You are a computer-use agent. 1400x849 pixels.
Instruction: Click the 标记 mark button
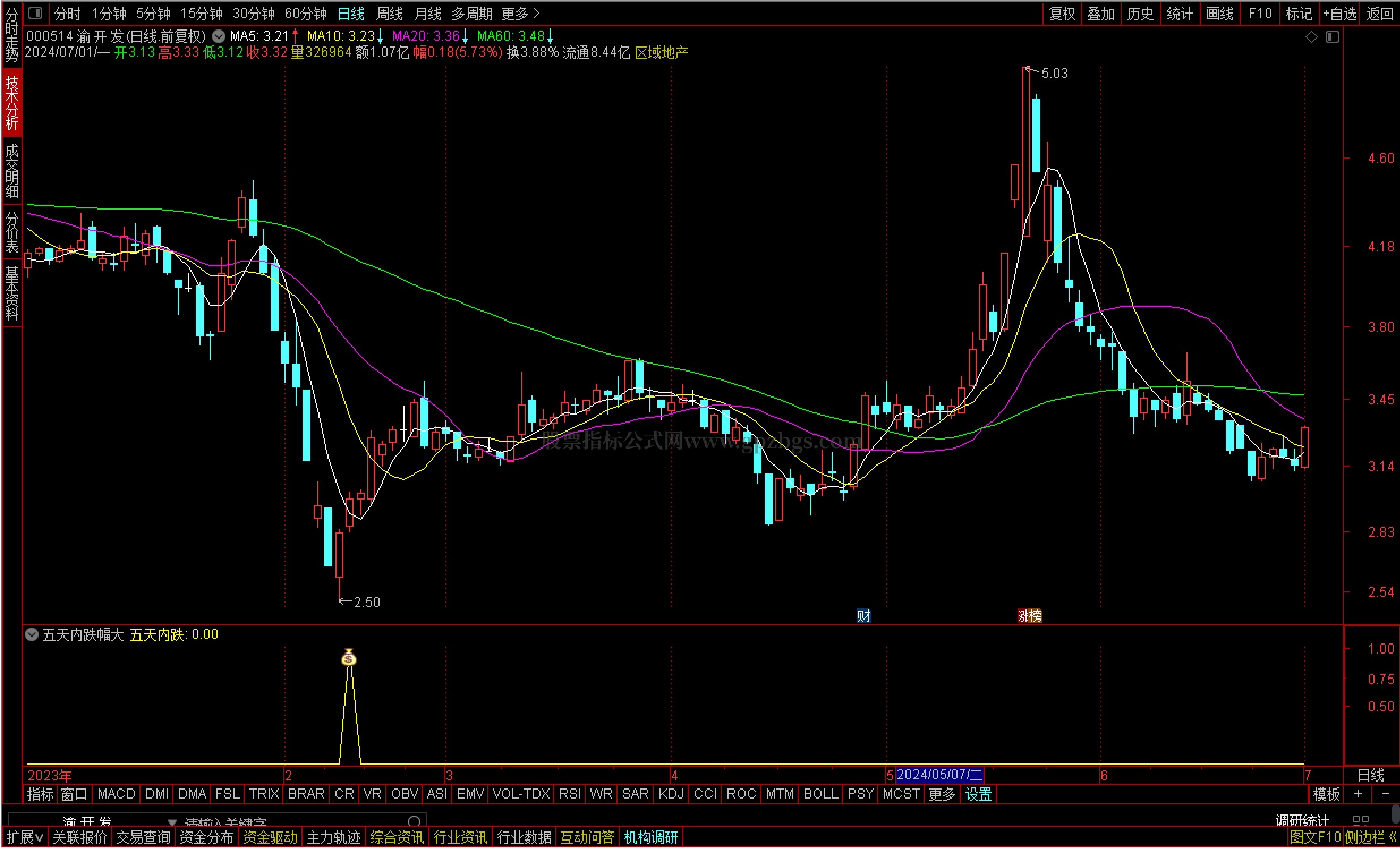point(1299,13)
